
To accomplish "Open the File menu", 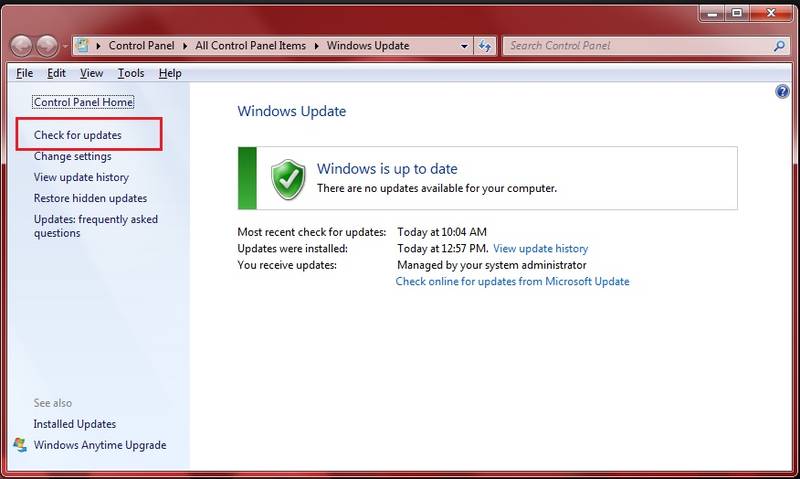I will 24,73.
